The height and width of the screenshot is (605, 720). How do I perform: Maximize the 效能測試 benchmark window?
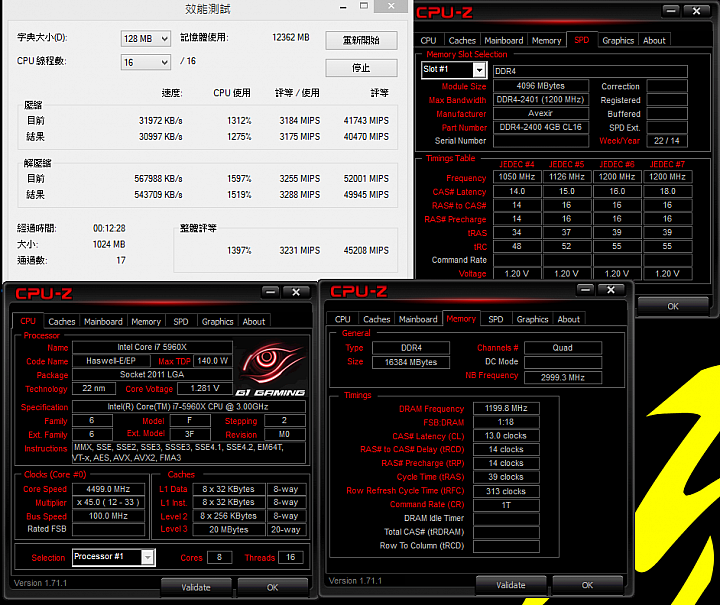point(364,6)
